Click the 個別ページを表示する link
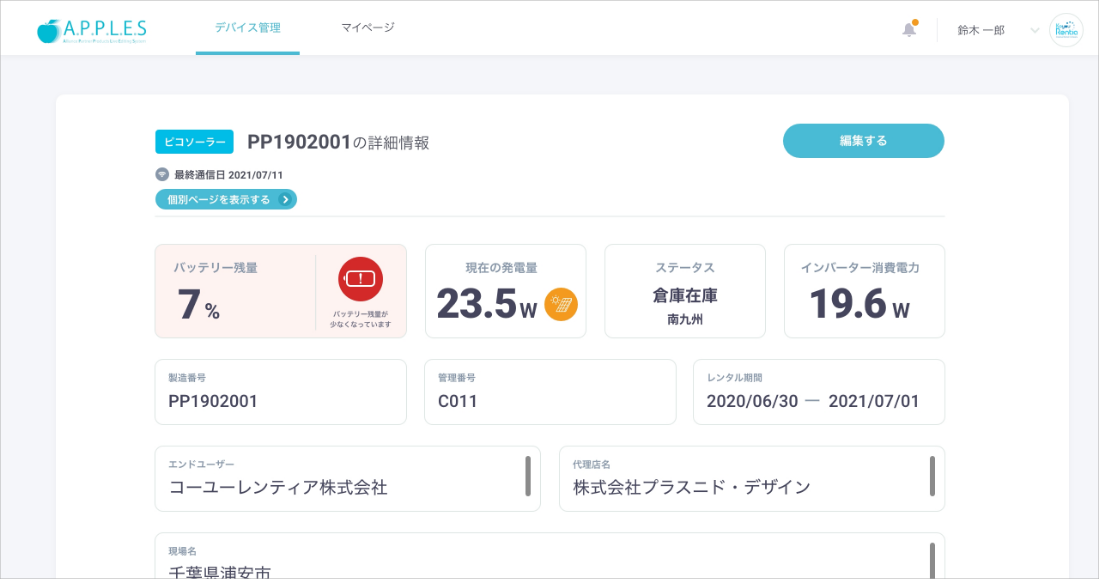 pos(219,199)
